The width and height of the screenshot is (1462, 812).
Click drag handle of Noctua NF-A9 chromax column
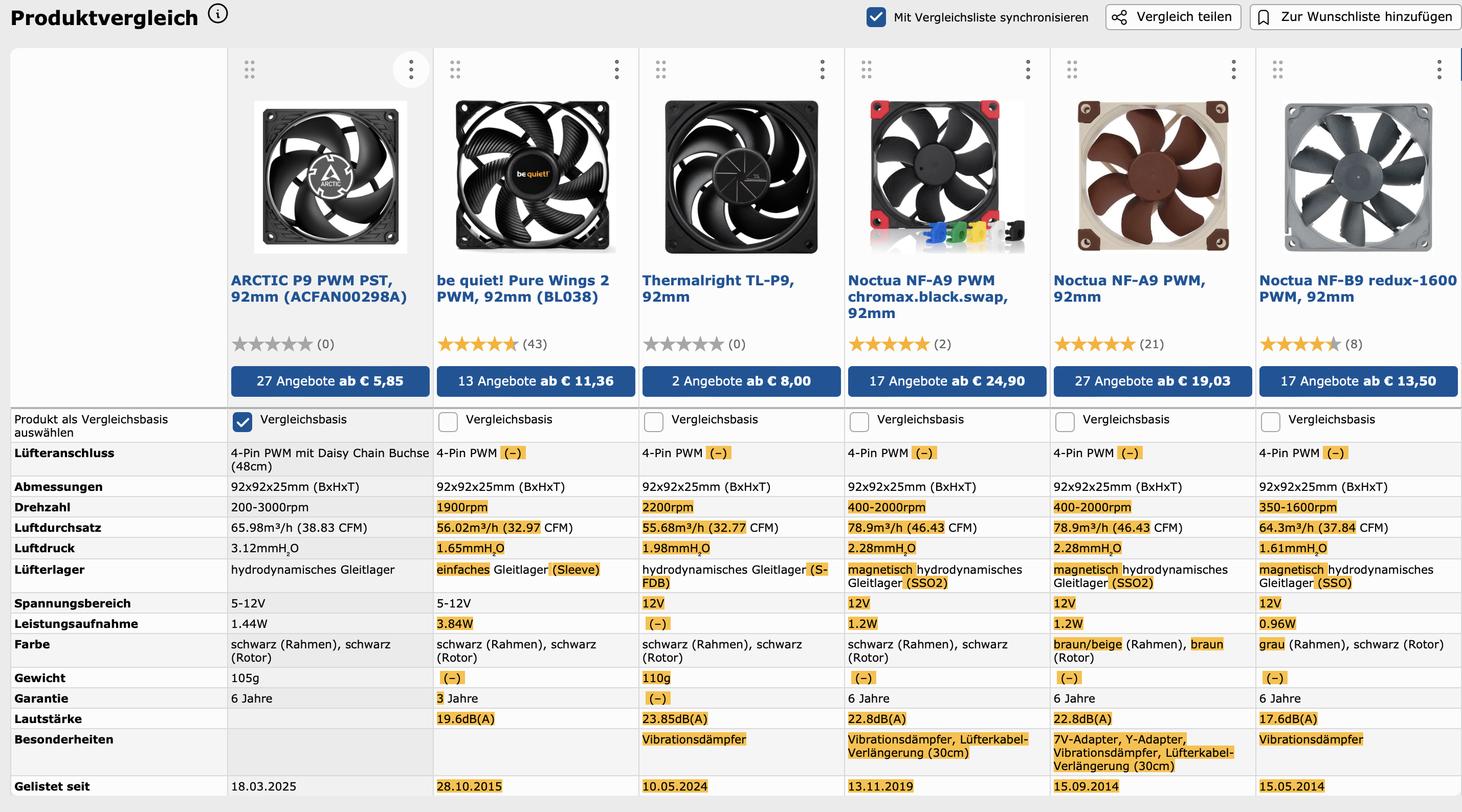866,69
